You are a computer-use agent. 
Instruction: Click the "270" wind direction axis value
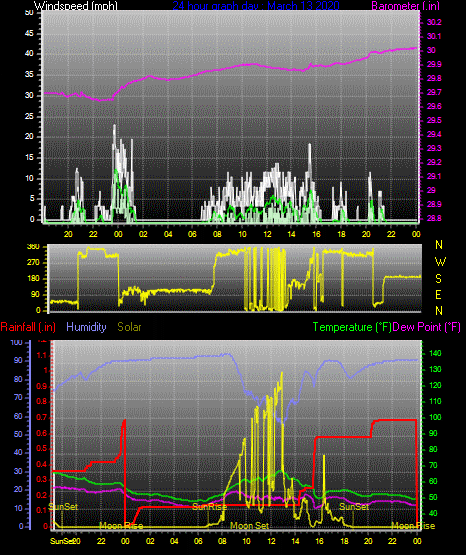tap(34, 263)
